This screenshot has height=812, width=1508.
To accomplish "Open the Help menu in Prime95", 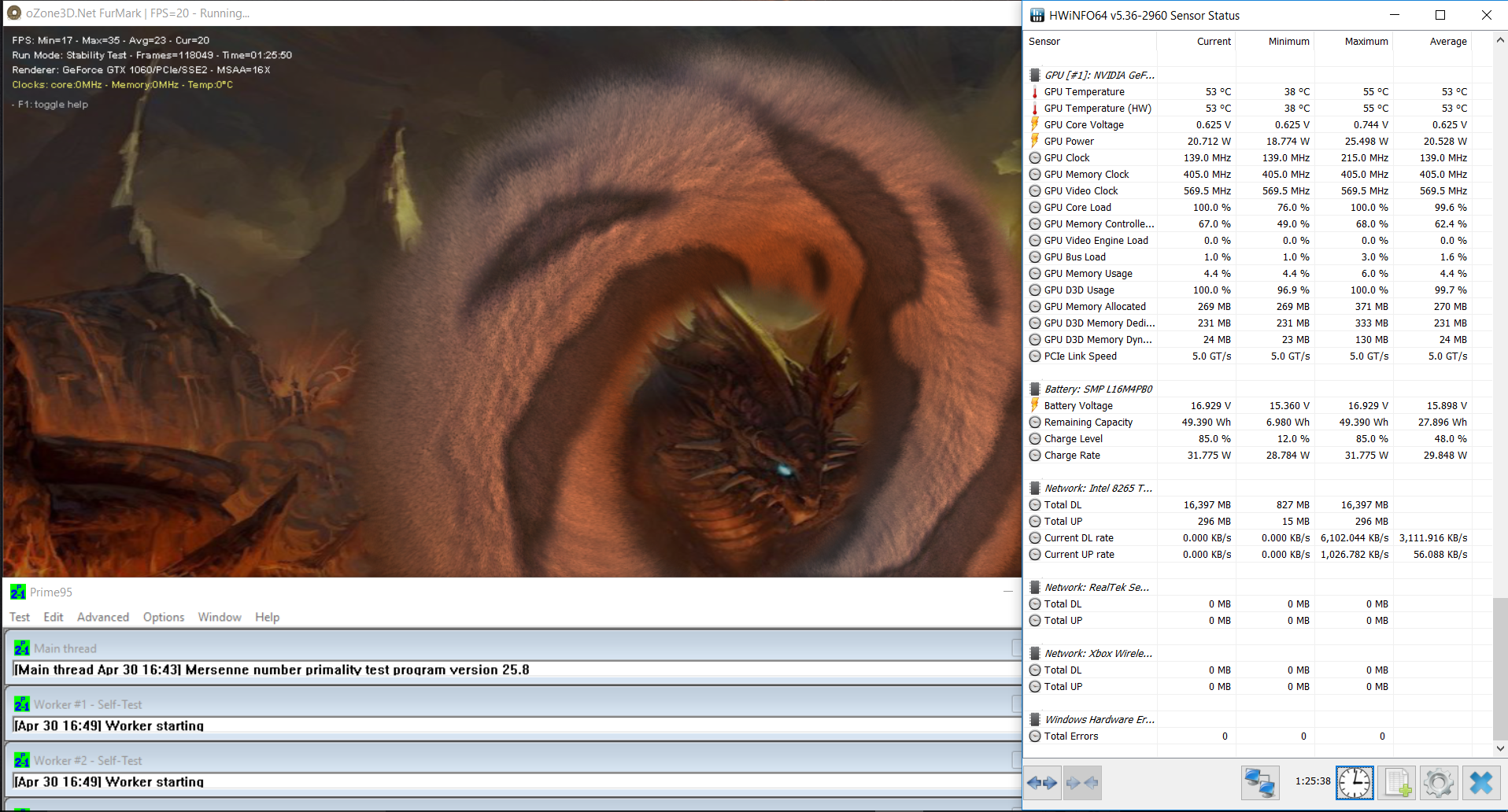I will (268, 617).
